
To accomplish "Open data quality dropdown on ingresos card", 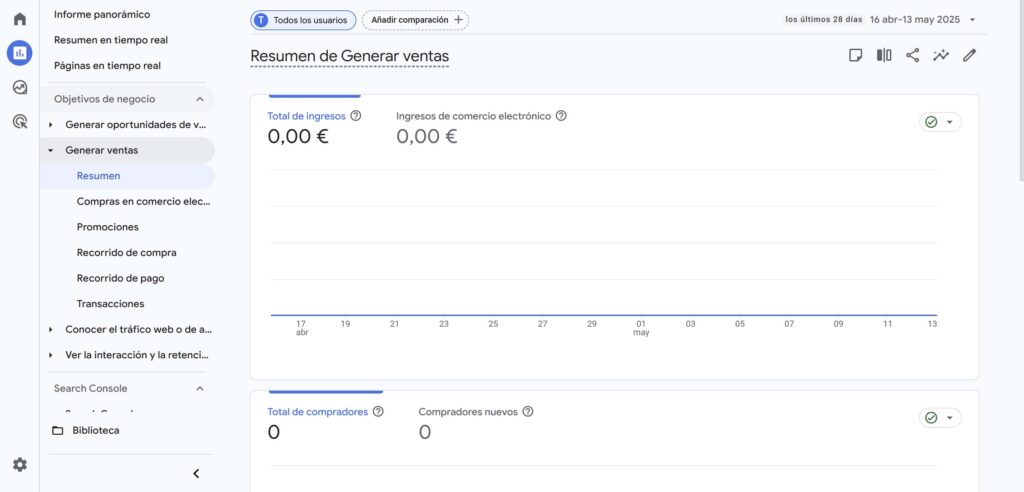I will click(x=940, y=122).
